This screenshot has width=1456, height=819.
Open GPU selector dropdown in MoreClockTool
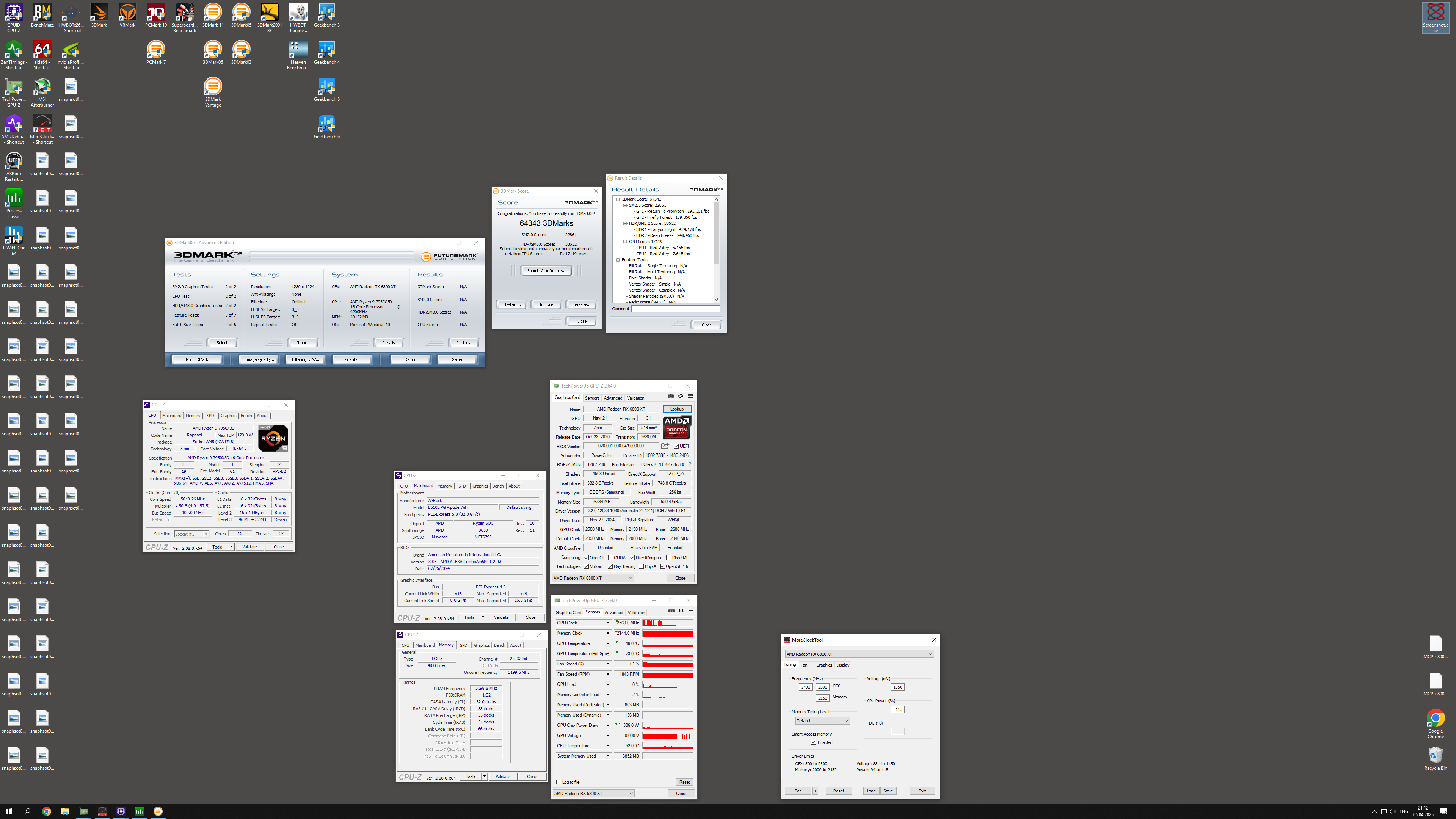click(859, 654)
